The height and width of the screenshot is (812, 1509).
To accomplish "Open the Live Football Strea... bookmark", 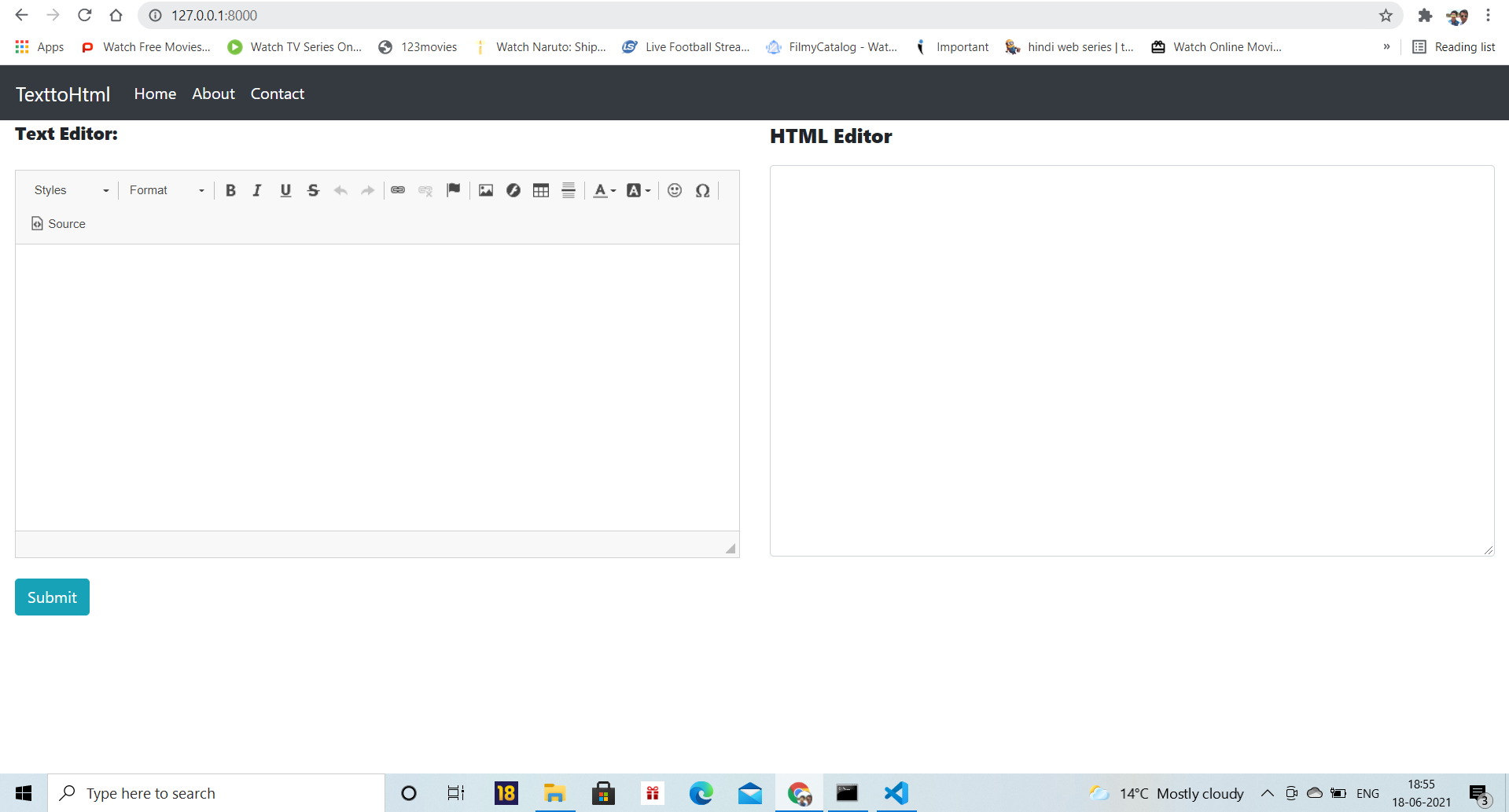I will click(686, 47).
